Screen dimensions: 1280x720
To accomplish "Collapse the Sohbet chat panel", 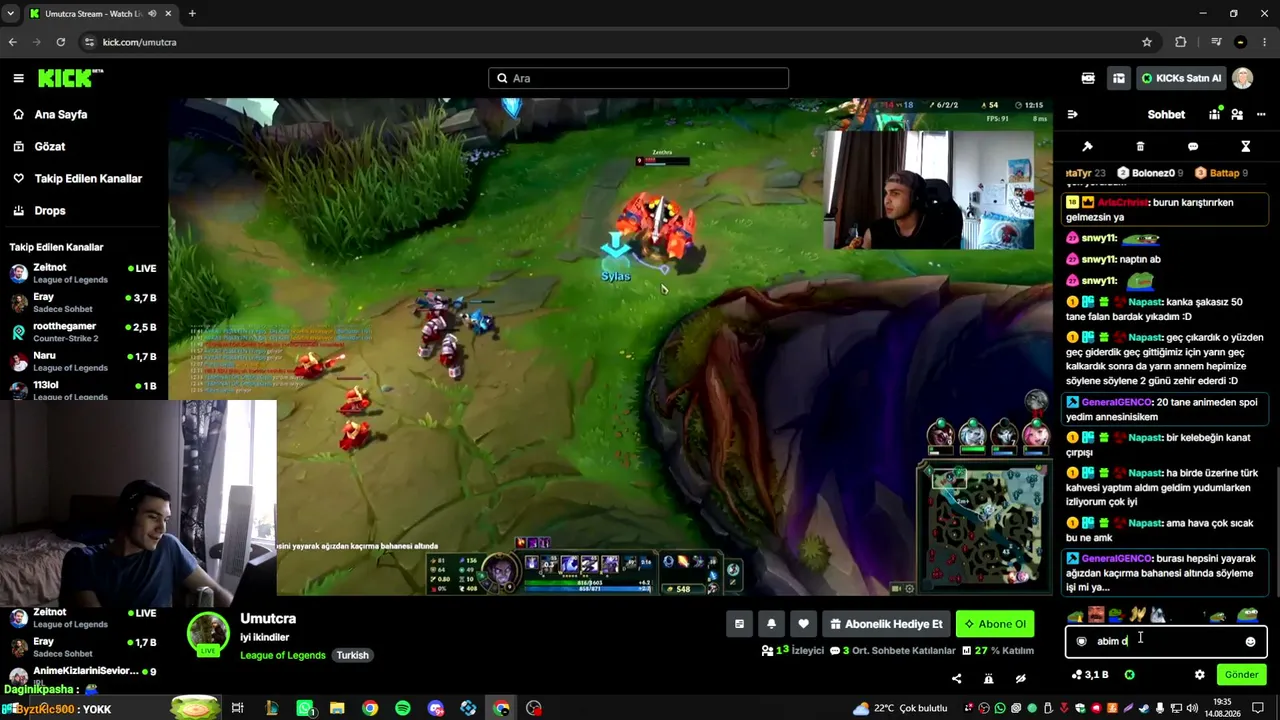I will [1072, 115].
